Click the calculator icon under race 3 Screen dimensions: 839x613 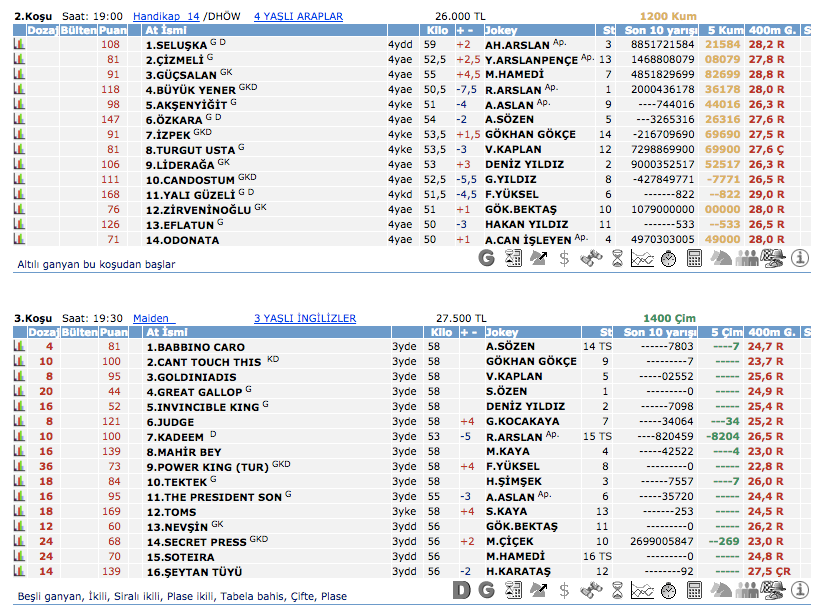click(x=695, y=590)
